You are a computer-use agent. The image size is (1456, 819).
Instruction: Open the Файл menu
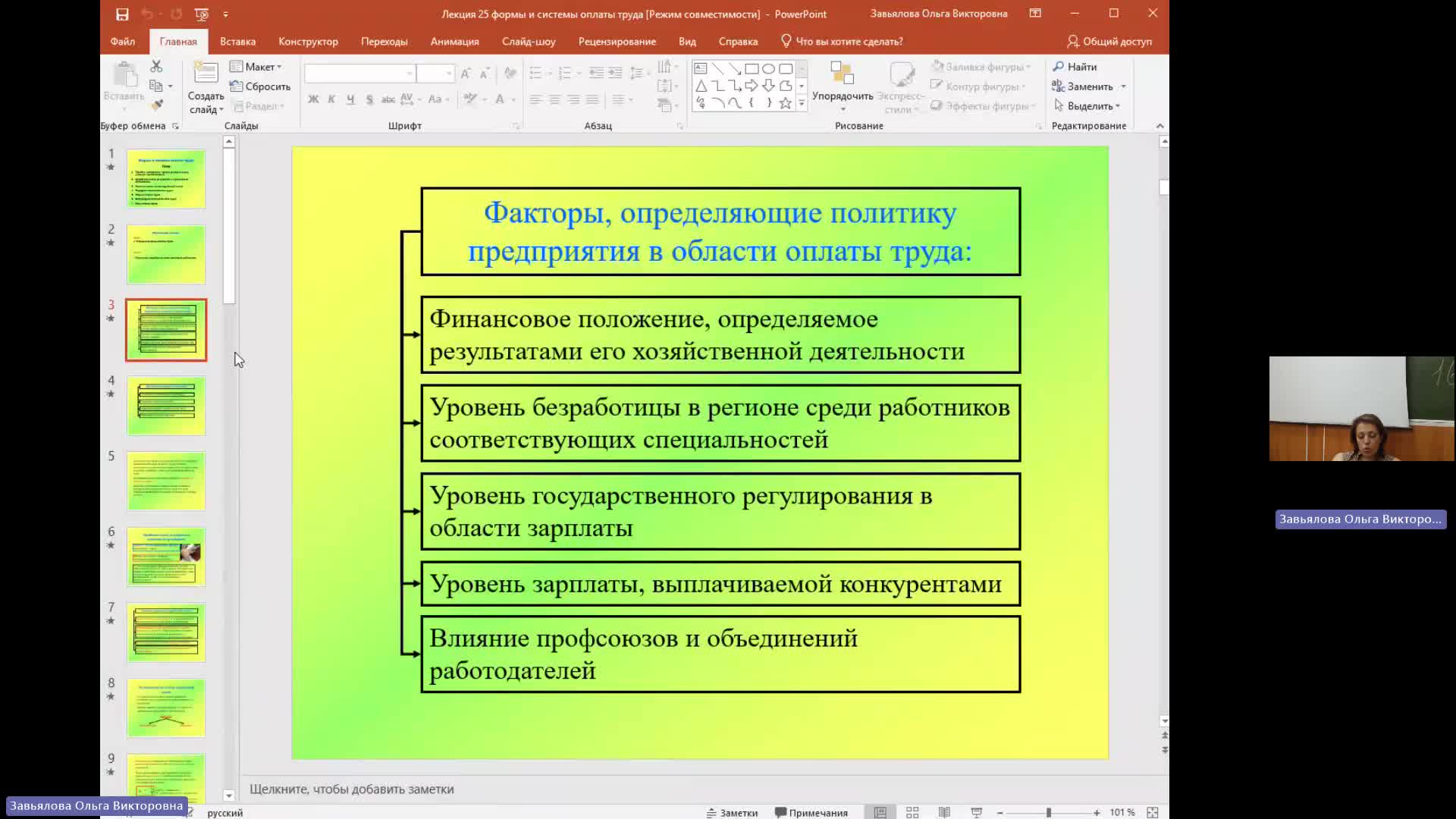point(122,42)
